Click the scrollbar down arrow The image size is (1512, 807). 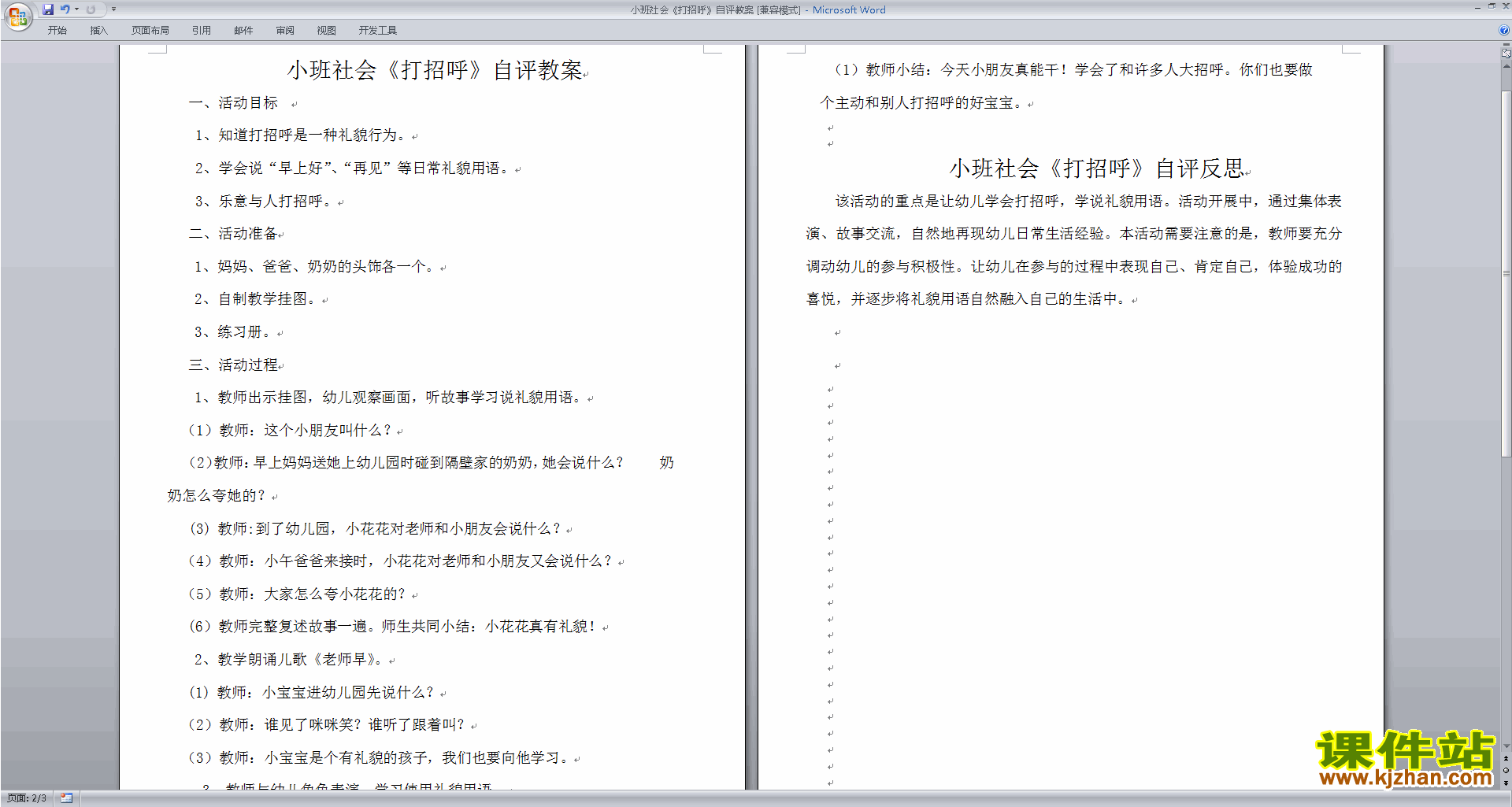pyautogui.click(x=1506, y=746)
